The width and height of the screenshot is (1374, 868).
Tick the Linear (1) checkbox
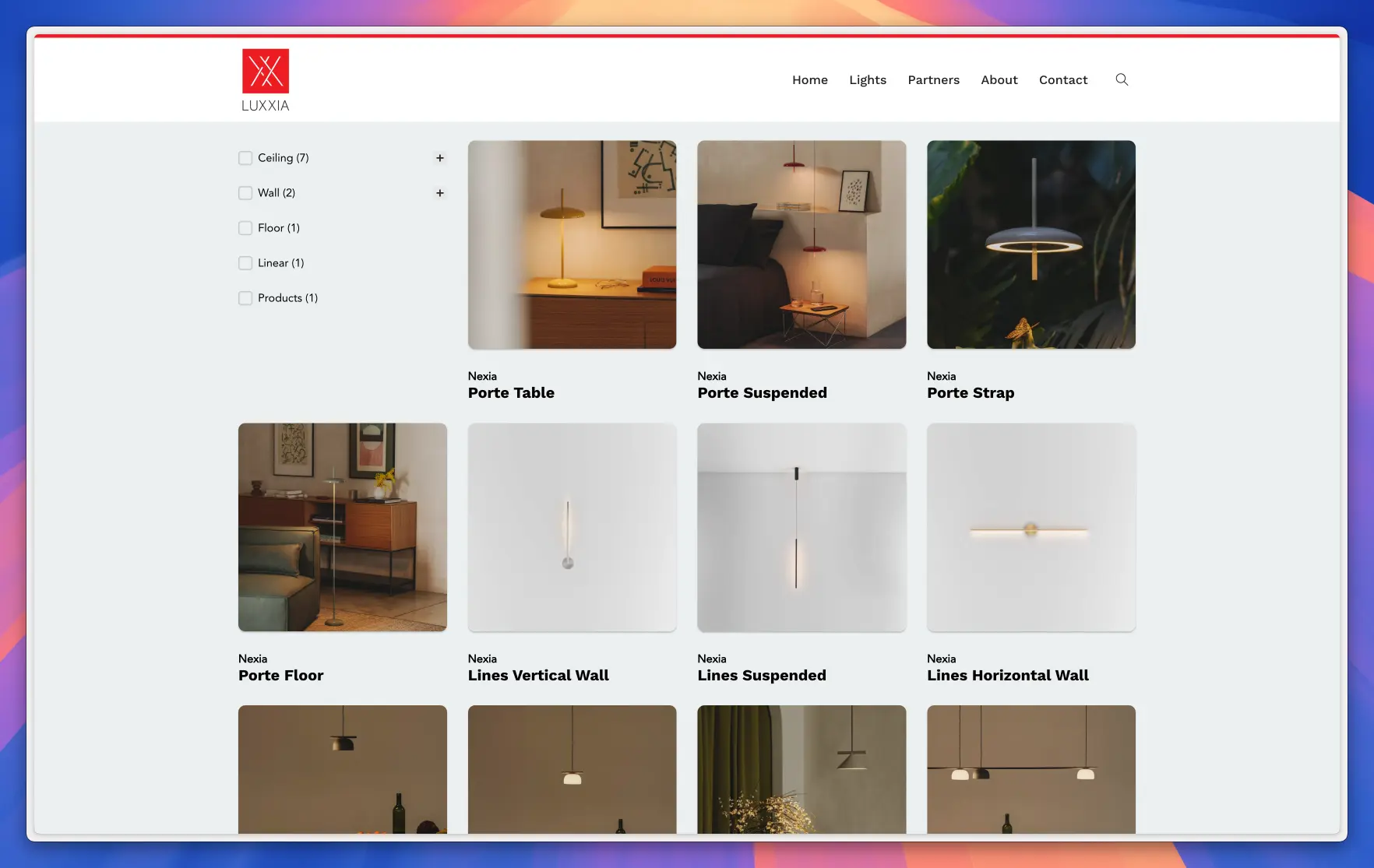click(245, 263)
